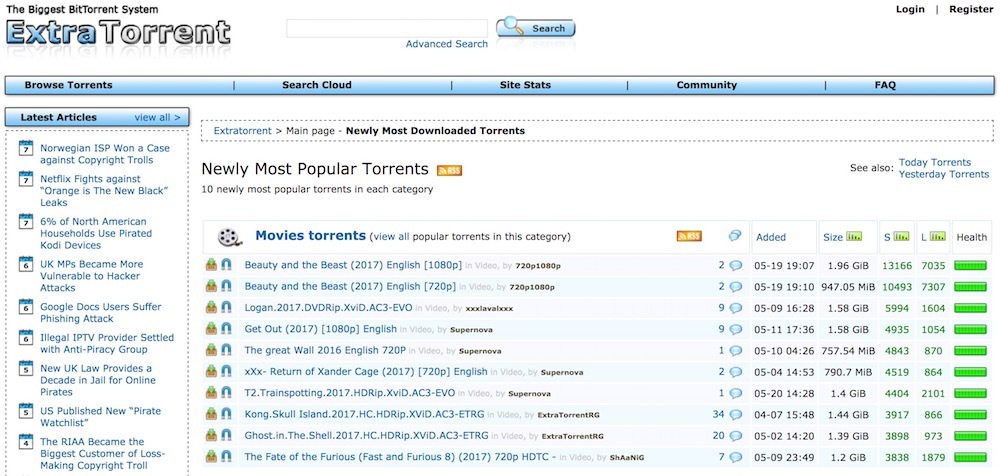Screen dimensions: 1000x476
Task: Click the magnet icon for Kong.Skull Island
Action: pyautogui.click(x=226, y=414)
